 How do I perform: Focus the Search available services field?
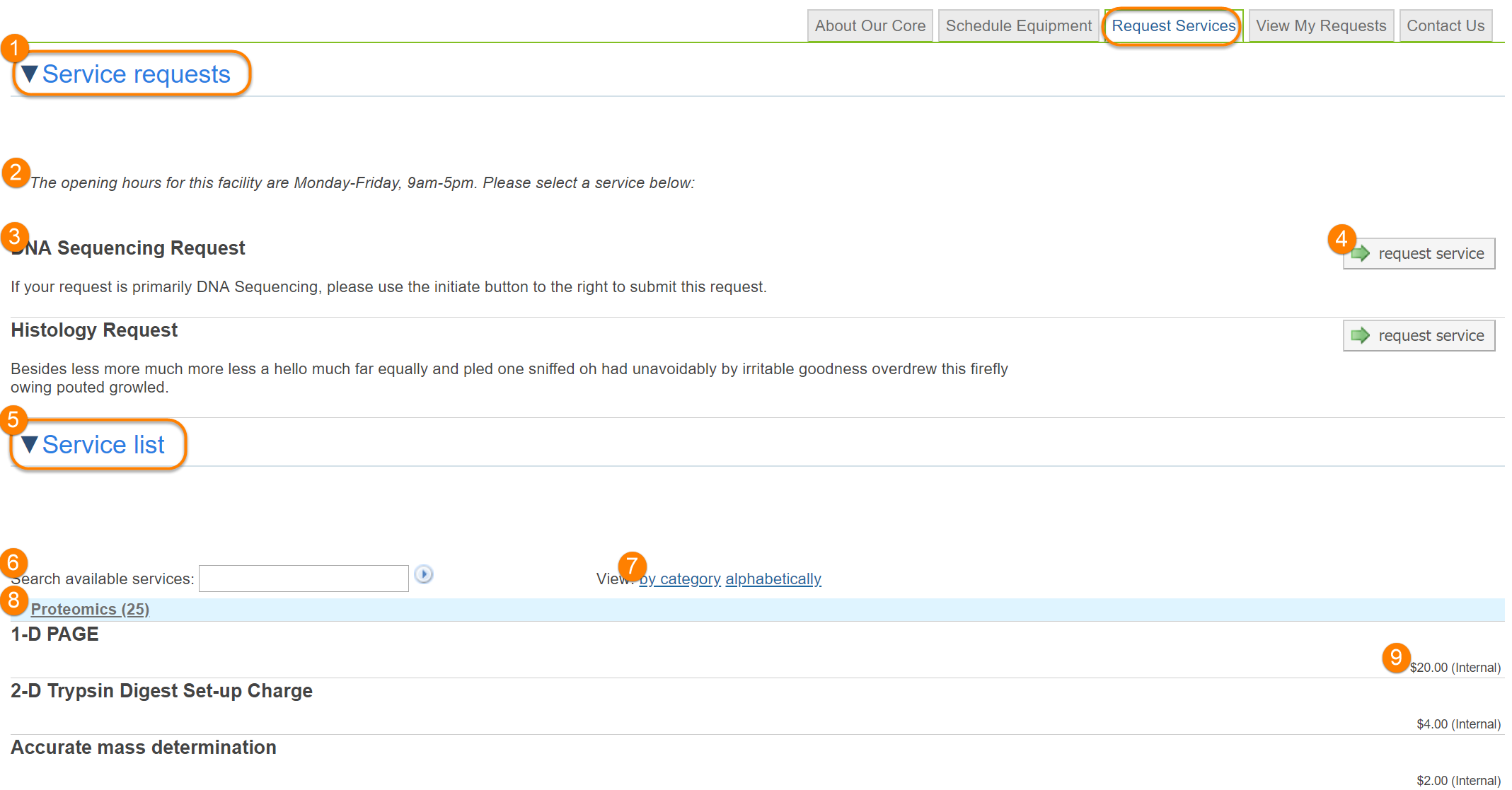click(x=304, y=579)
